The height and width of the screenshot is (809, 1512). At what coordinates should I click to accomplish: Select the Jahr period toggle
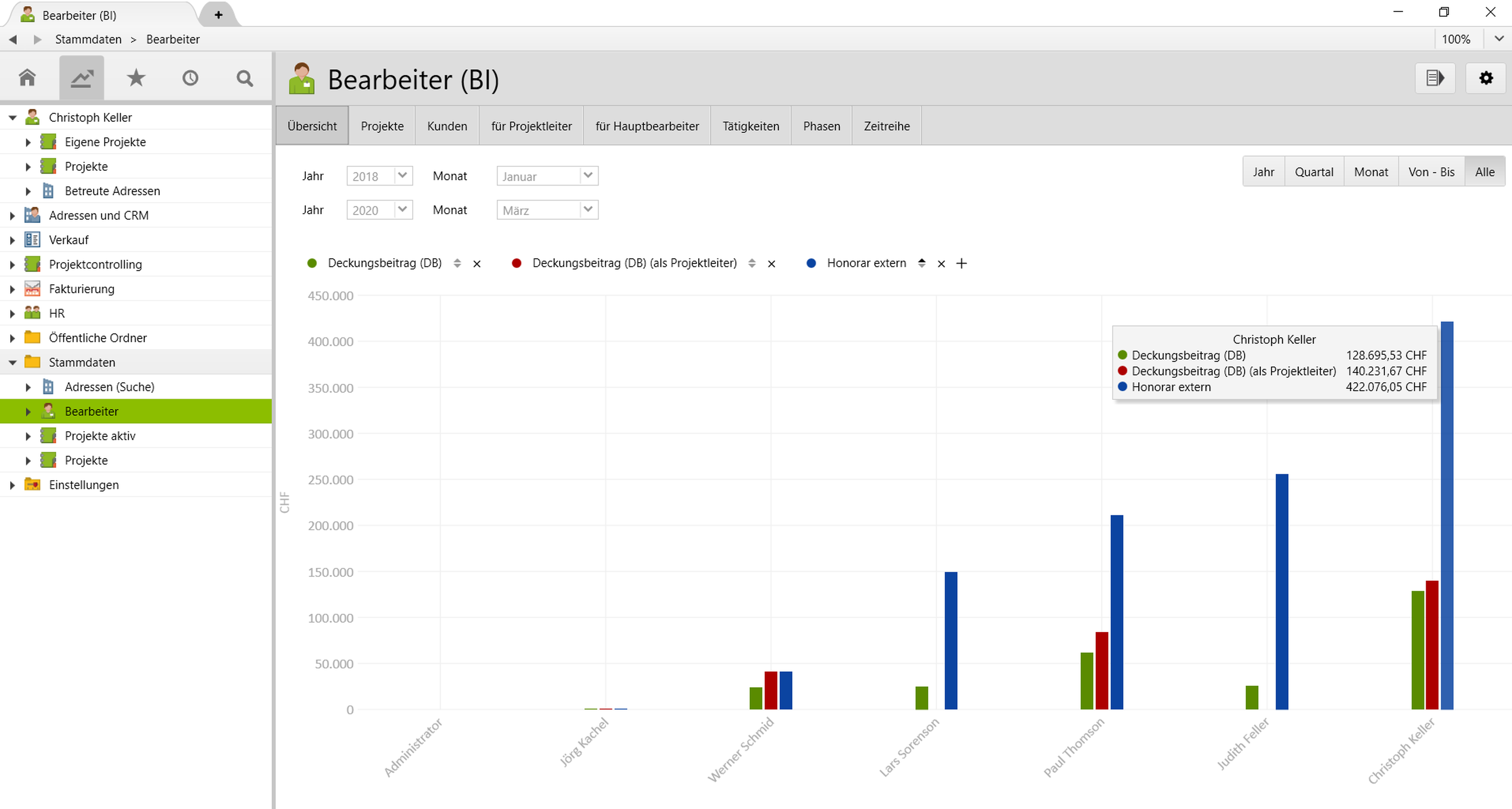tap(1263, 172)
